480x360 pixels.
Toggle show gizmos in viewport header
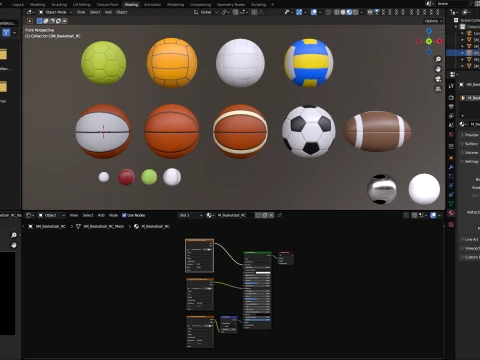tap(299, 12)
